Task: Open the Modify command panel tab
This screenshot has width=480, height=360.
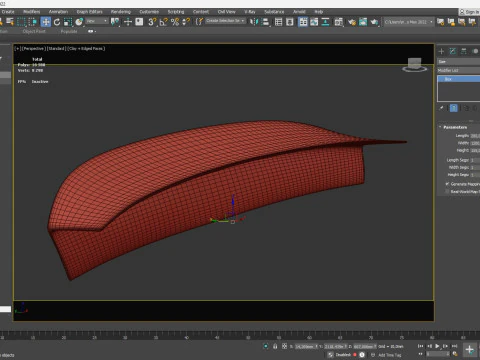Action: point(453,51)
